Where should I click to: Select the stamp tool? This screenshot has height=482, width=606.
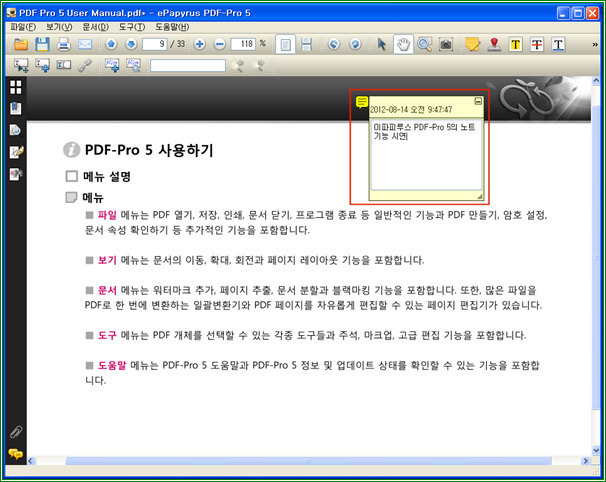pos(494,44)
